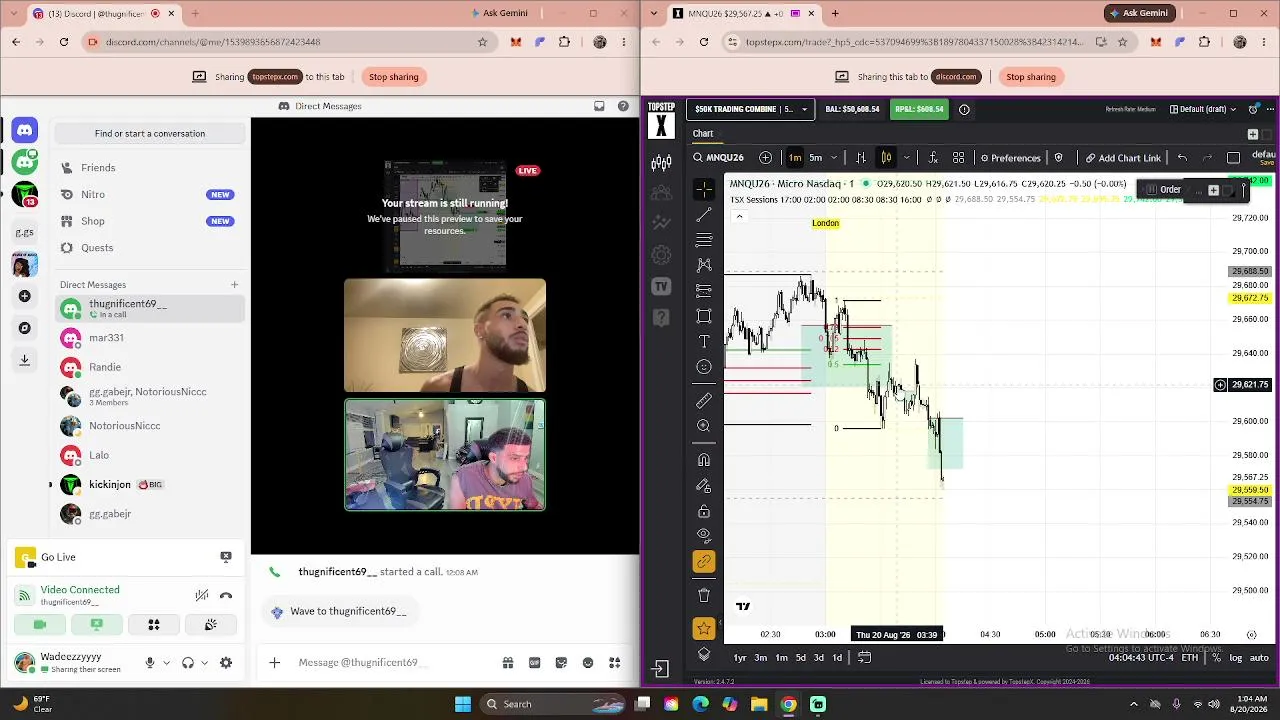This screenshot has height=720, width=1280.
Task: Select the trend line drawing tool
Action: tap(704, 215)
